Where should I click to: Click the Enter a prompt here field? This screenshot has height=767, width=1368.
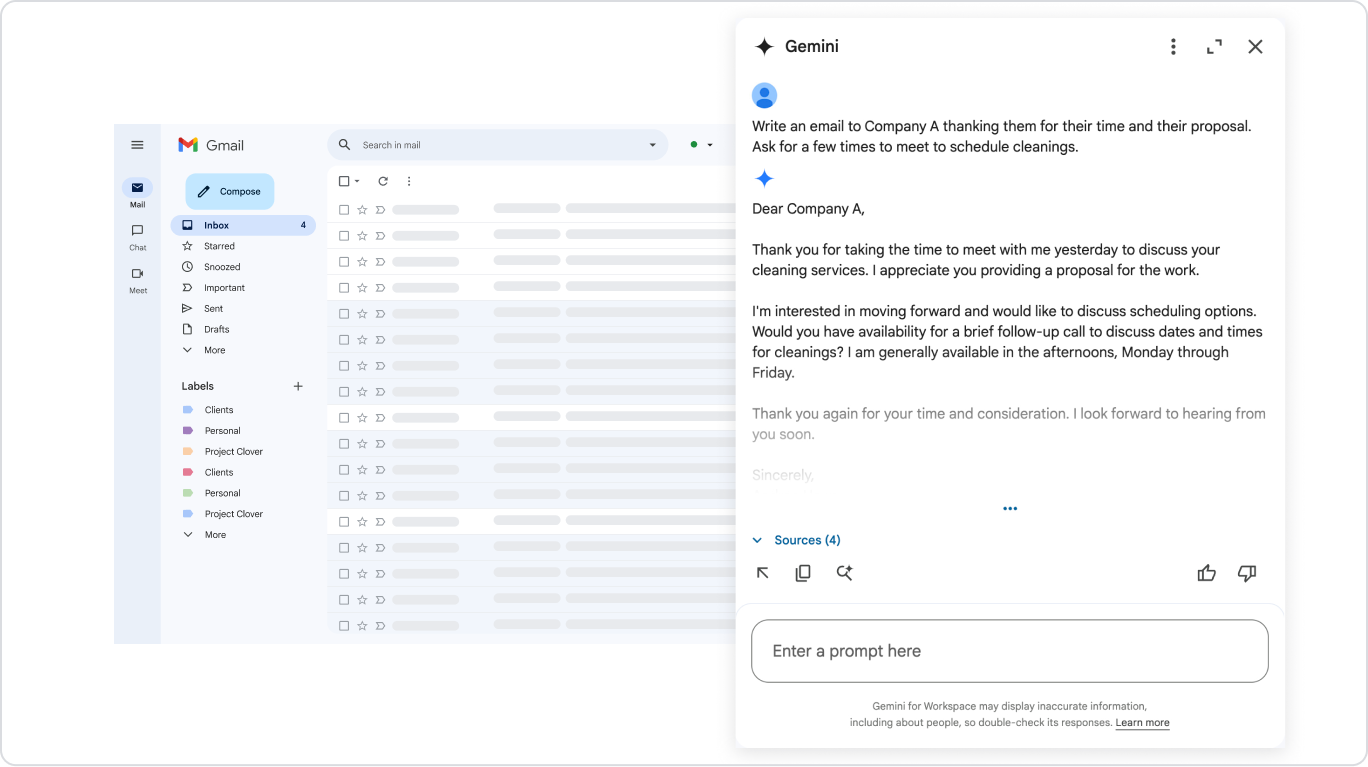point(1009,651)
